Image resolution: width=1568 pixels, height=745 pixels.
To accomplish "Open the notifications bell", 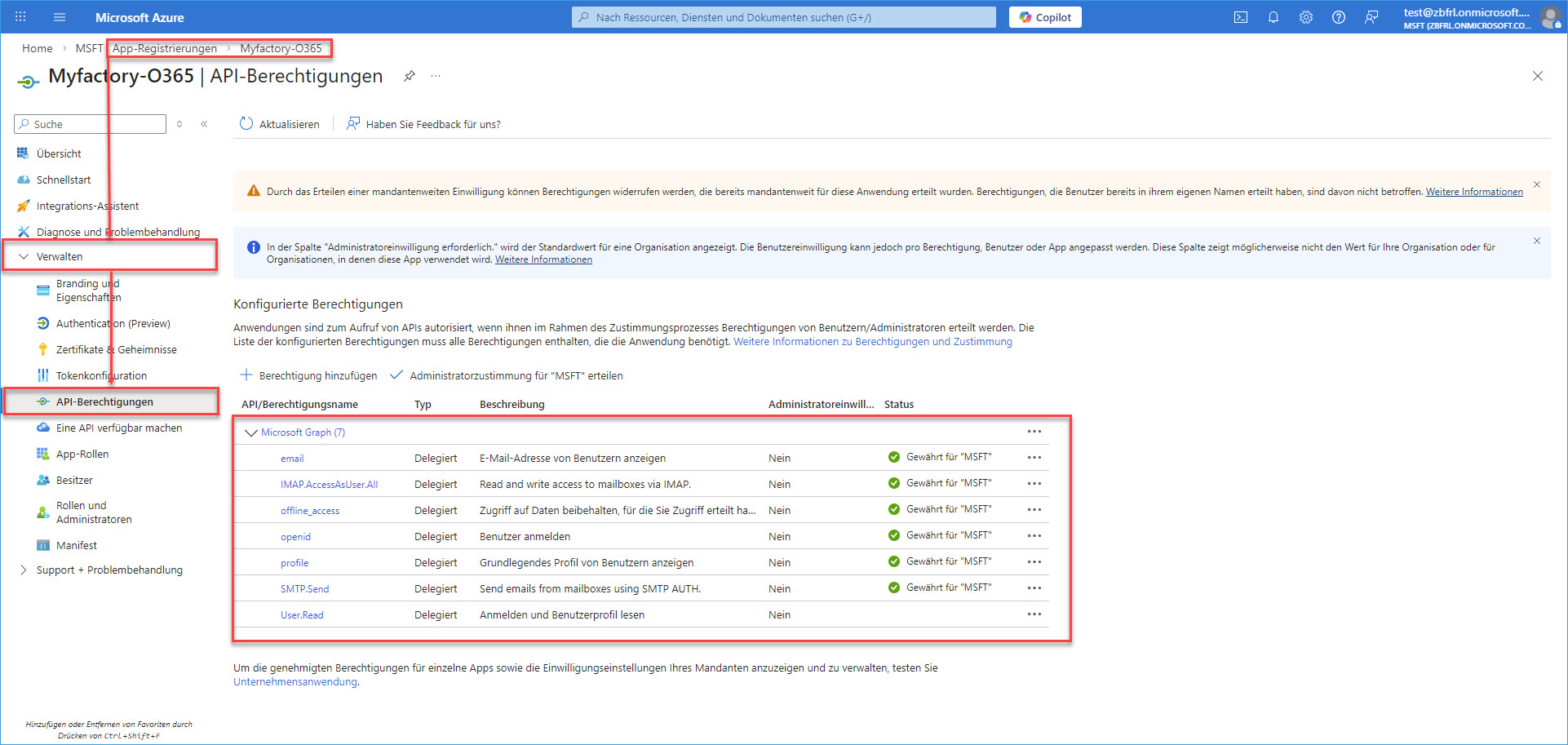I will pyautogui.click(x=1273, y=16).
